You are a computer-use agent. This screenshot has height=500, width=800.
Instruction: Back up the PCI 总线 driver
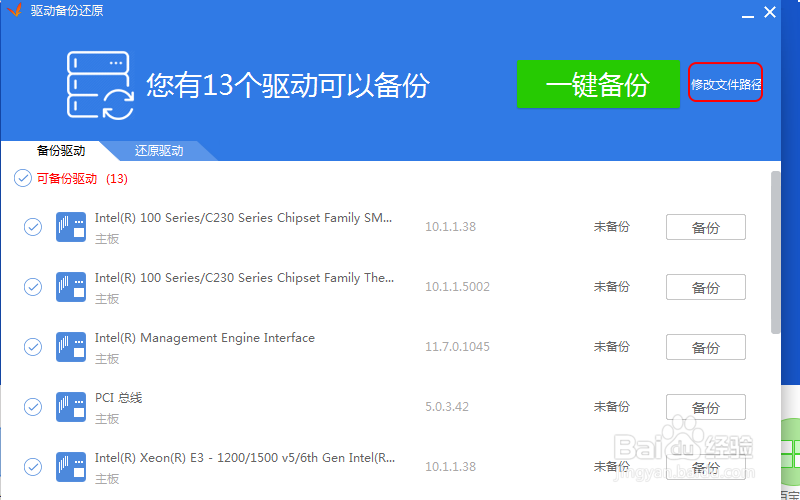click(x=706, y=407)
